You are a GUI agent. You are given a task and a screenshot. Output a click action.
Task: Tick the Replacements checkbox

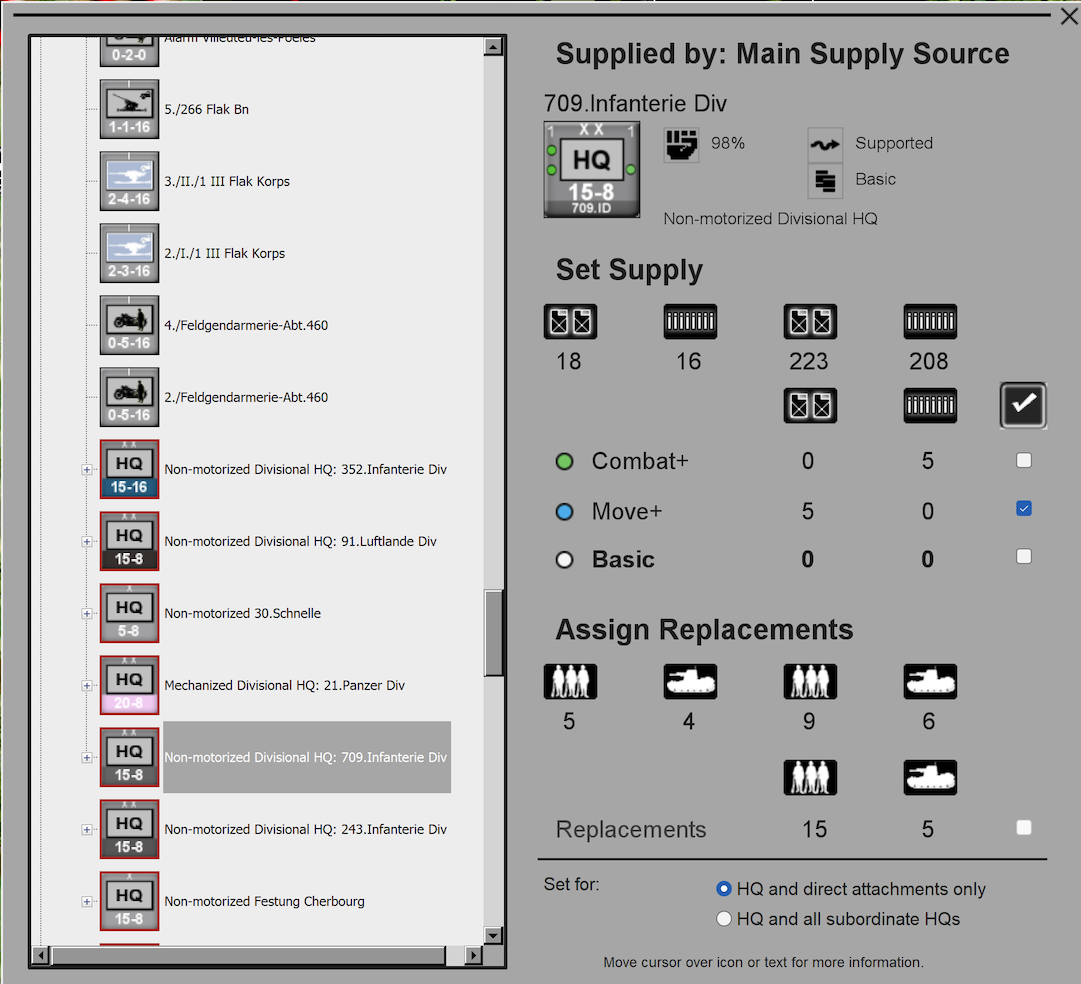pyautogui.click(x=1024, y=827)
